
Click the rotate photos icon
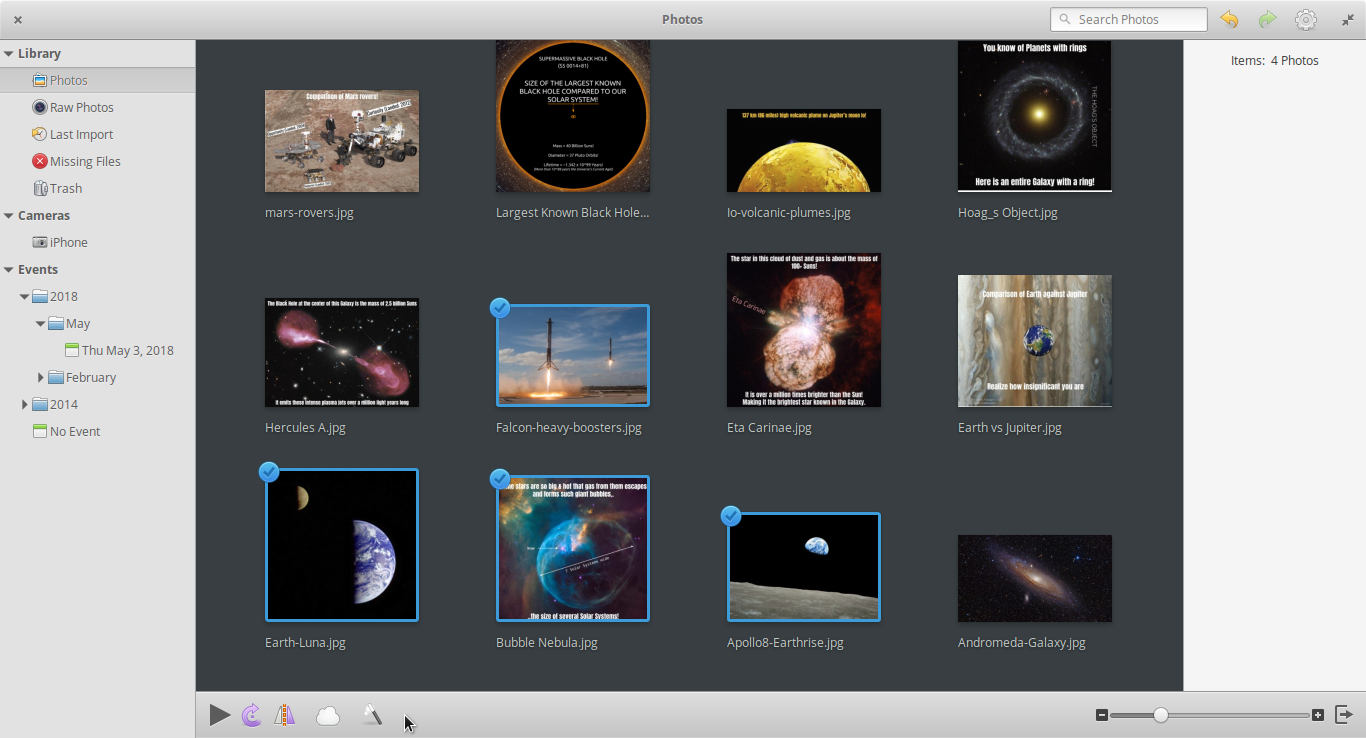252,715
